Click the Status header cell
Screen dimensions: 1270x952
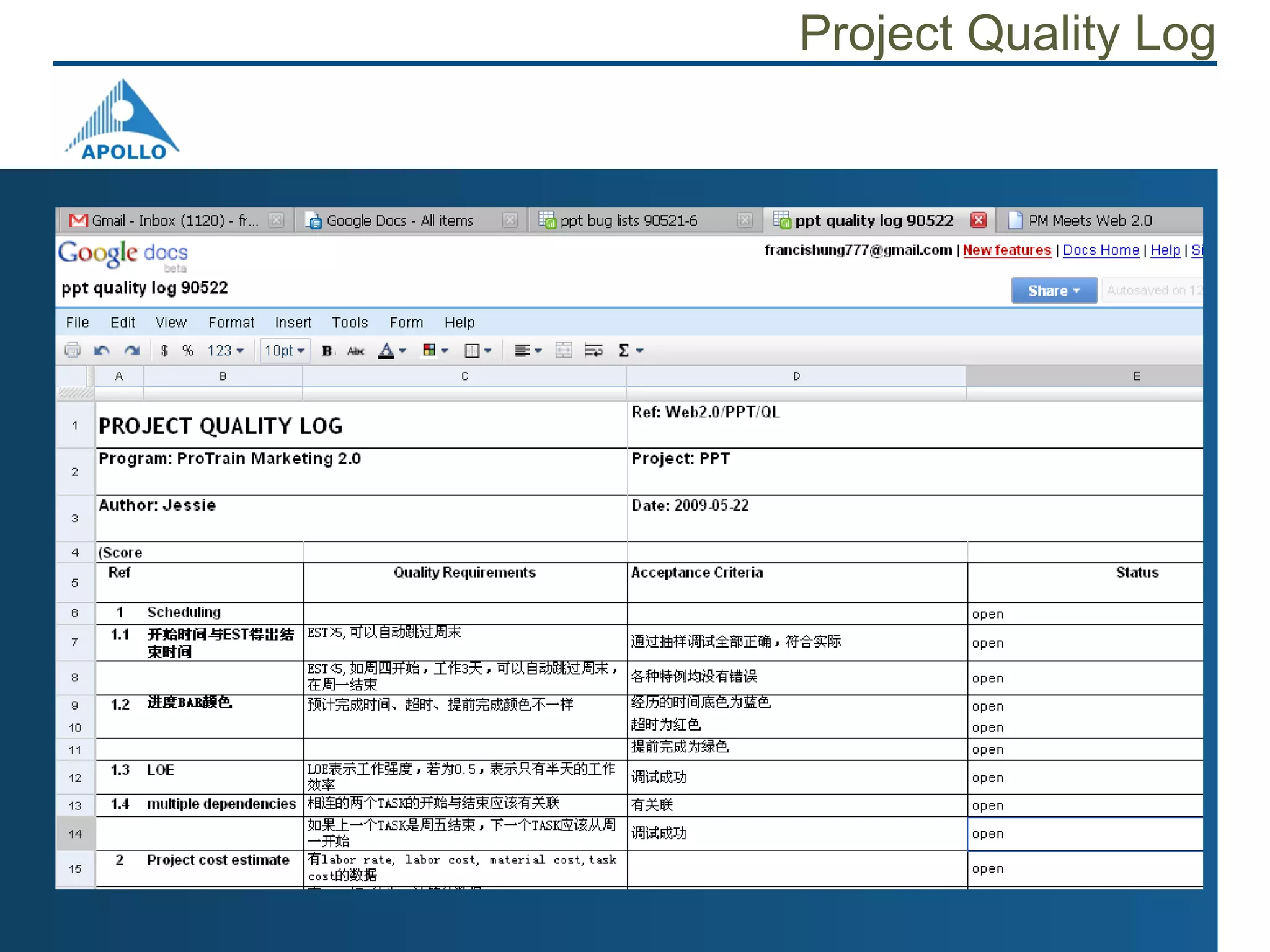point(1086,583)
